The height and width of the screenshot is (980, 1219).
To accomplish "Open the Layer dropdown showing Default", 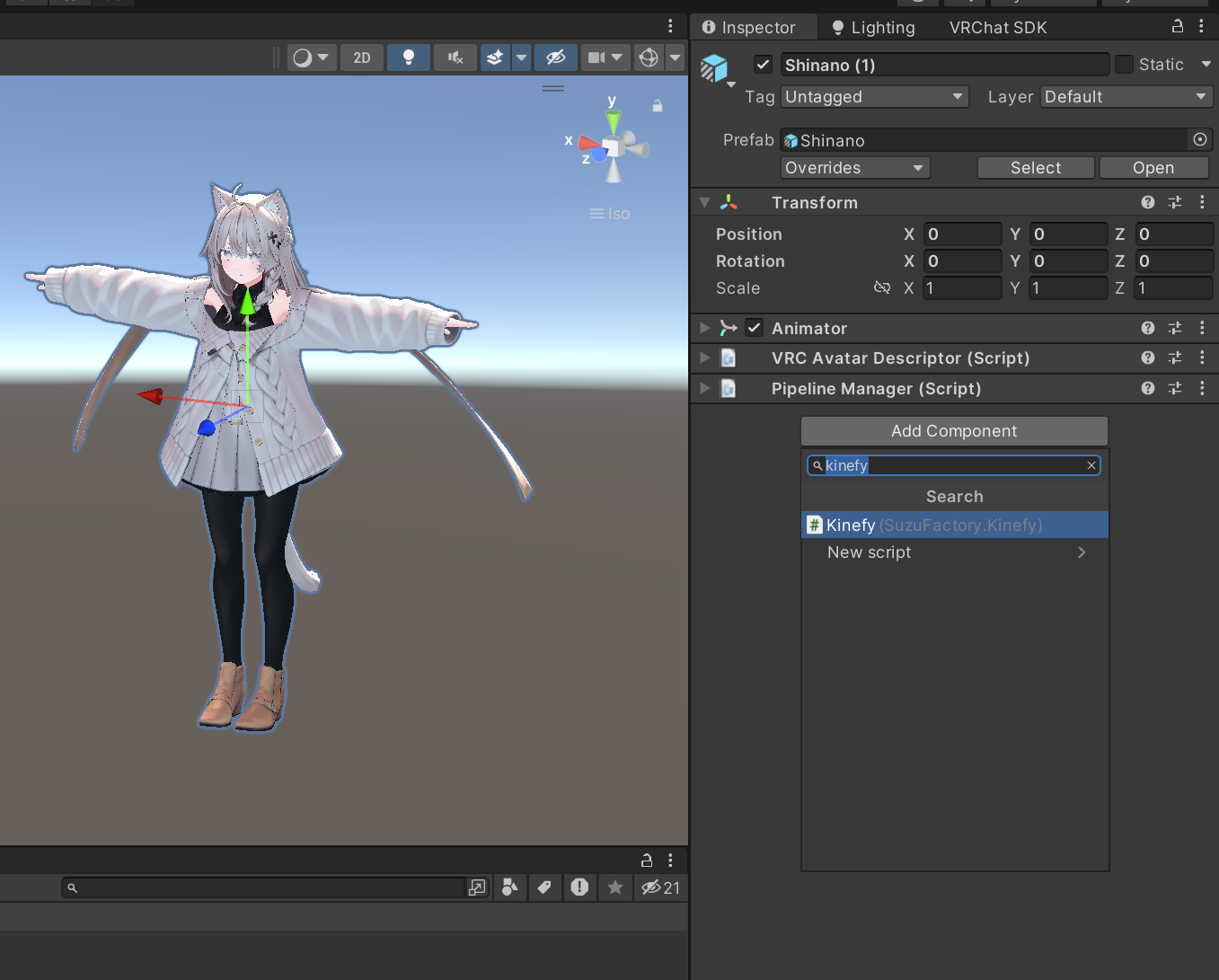I will [1126, 97].
